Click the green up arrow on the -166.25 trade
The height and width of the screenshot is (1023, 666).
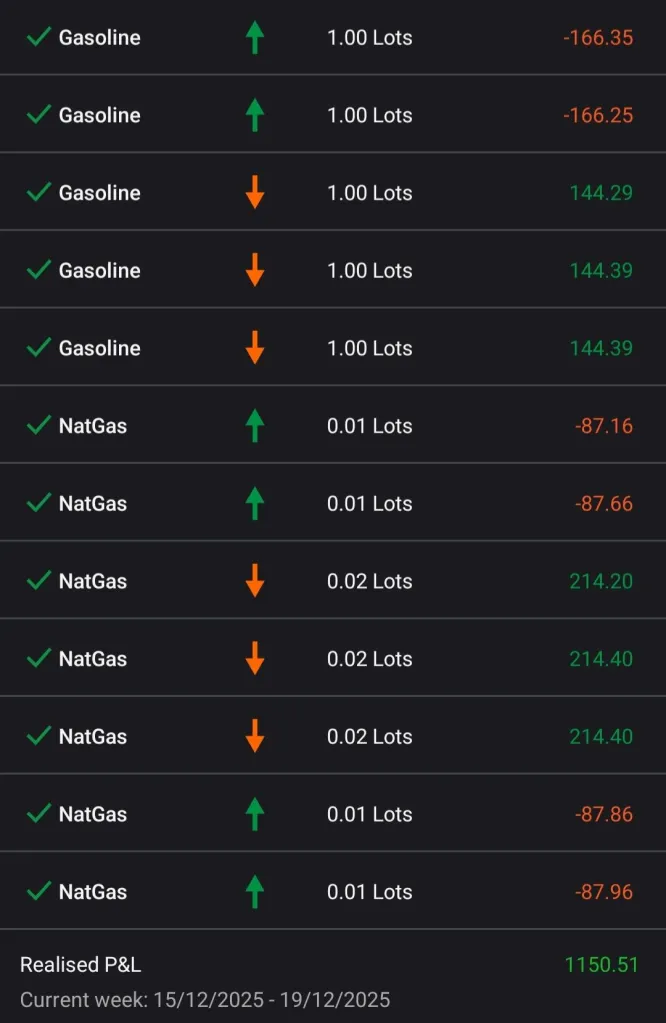[x=255, y=115]
